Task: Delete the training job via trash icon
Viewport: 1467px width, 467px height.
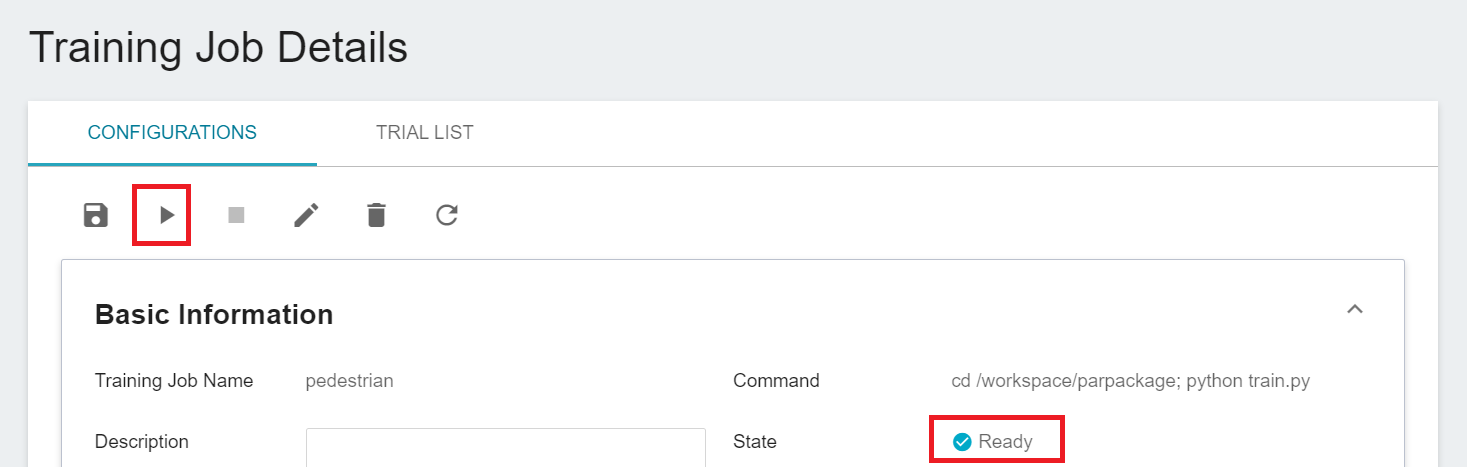Action: tap(376, 215)
